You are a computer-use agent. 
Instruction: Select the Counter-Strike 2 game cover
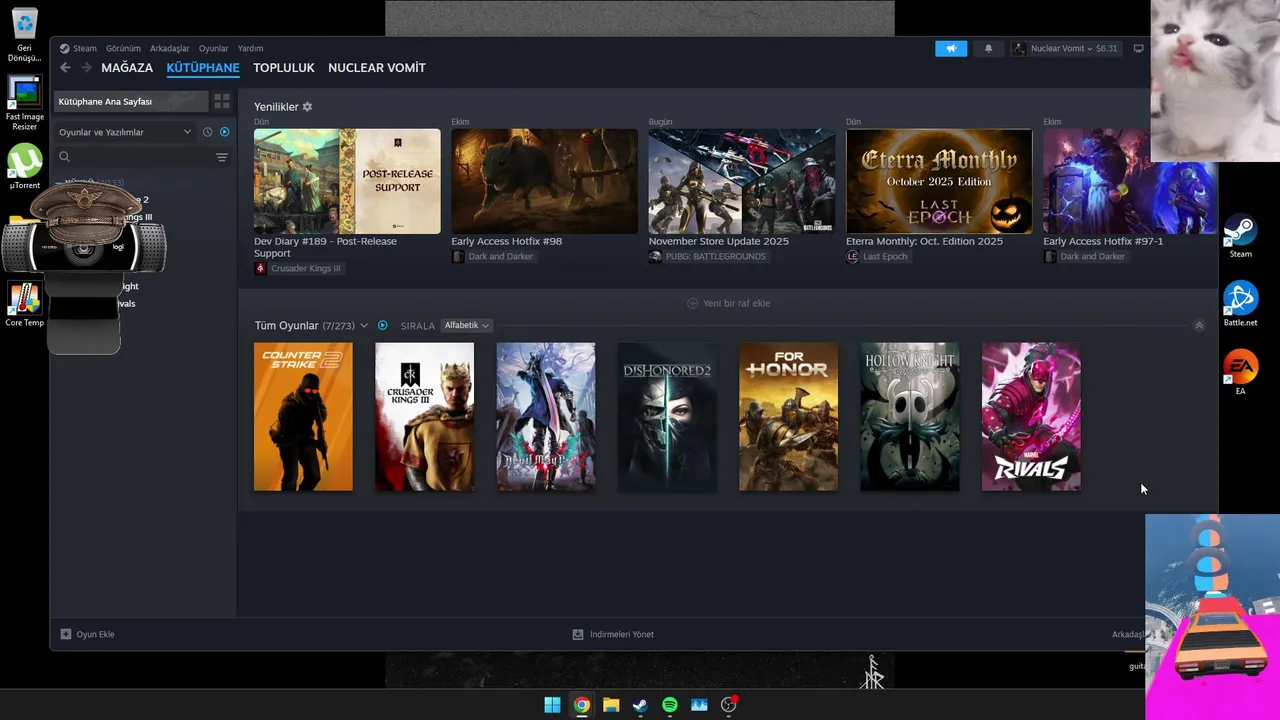coord(303,417)
